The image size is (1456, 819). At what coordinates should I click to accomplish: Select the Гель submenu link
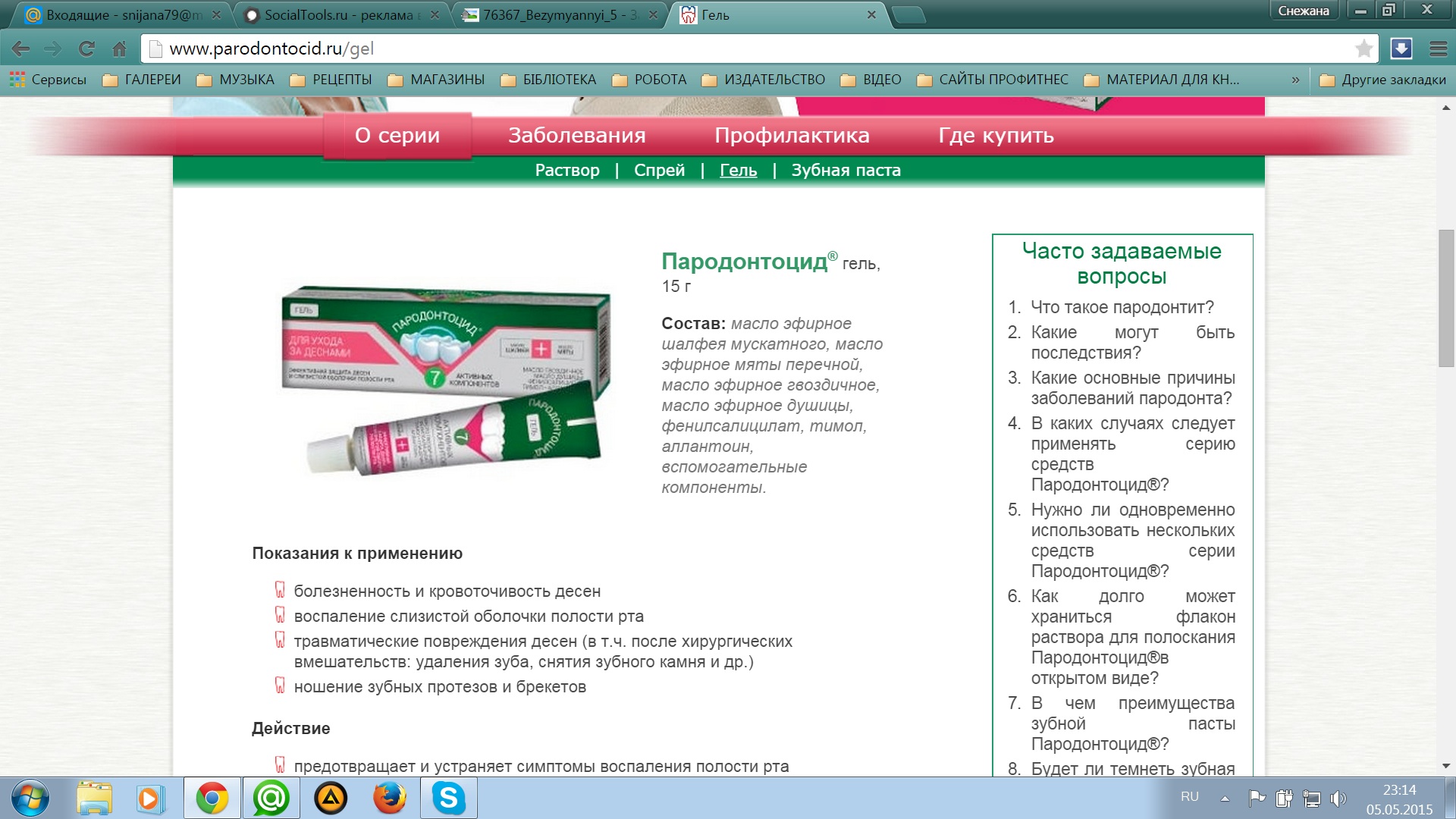(x=738, y=170)
